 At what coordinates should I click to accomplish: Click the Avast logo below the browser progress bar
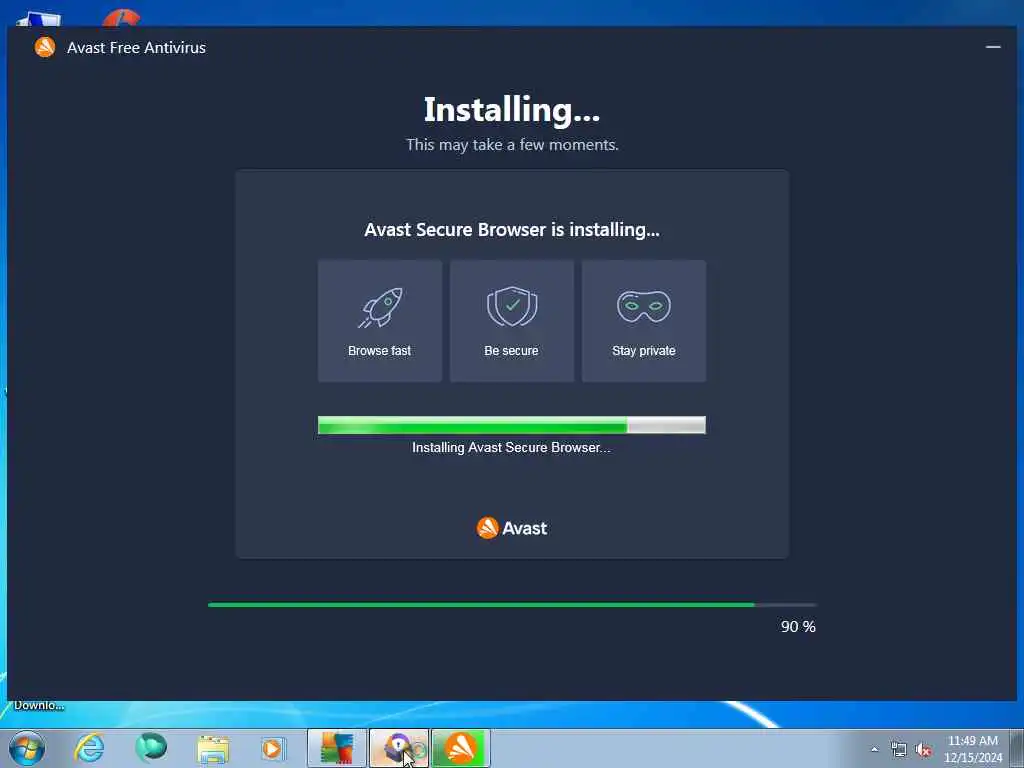[512, 528]
